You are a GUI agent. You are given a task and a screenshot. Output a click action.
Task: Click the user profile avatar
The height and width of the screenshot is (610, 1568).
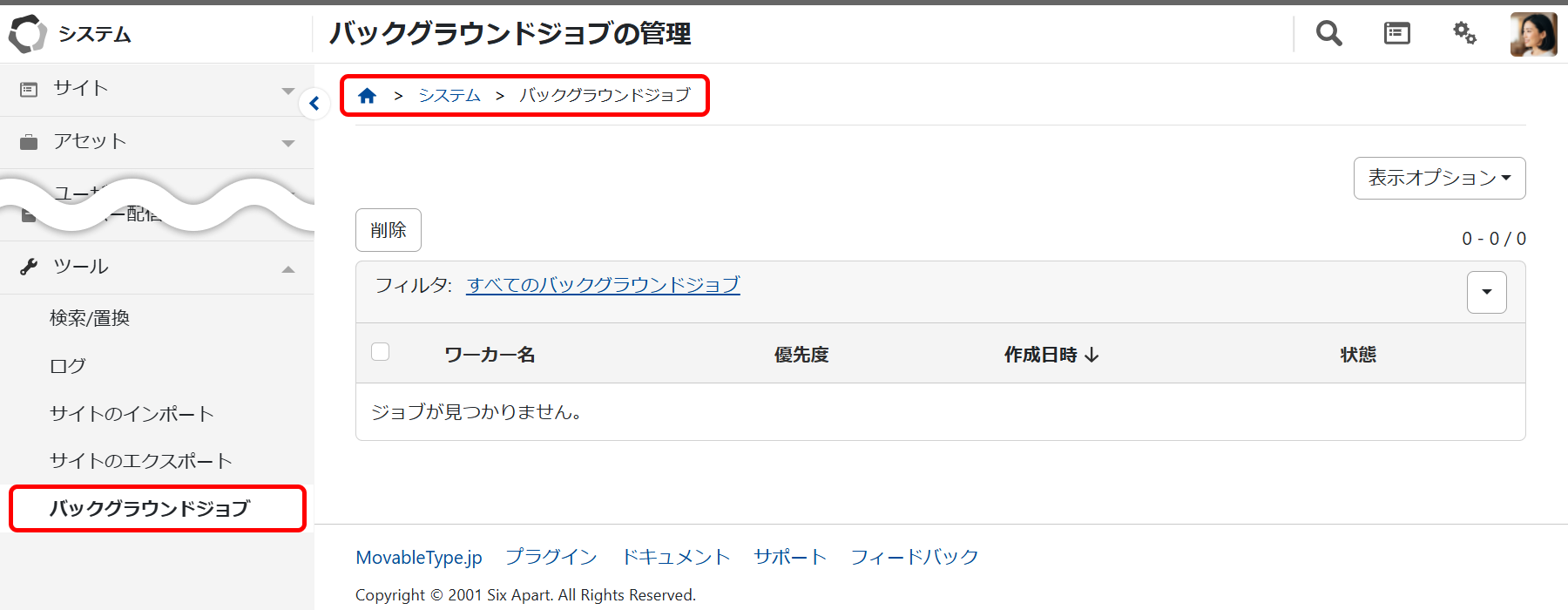[x=1533, y=35]
